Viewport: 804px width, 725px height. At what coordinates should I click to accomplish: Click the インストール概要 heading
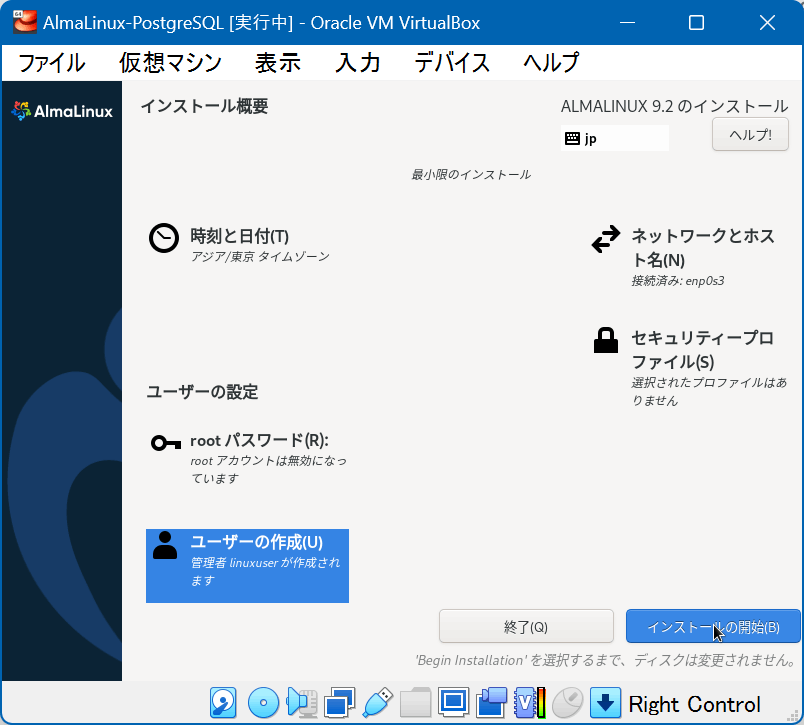coord(205,106)
